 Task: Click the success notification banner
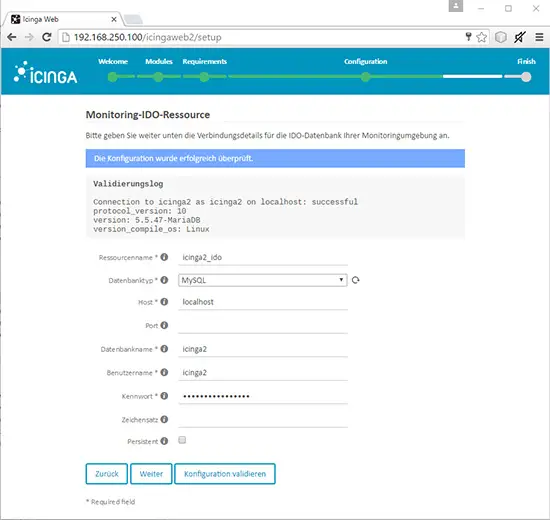(275, 158)
